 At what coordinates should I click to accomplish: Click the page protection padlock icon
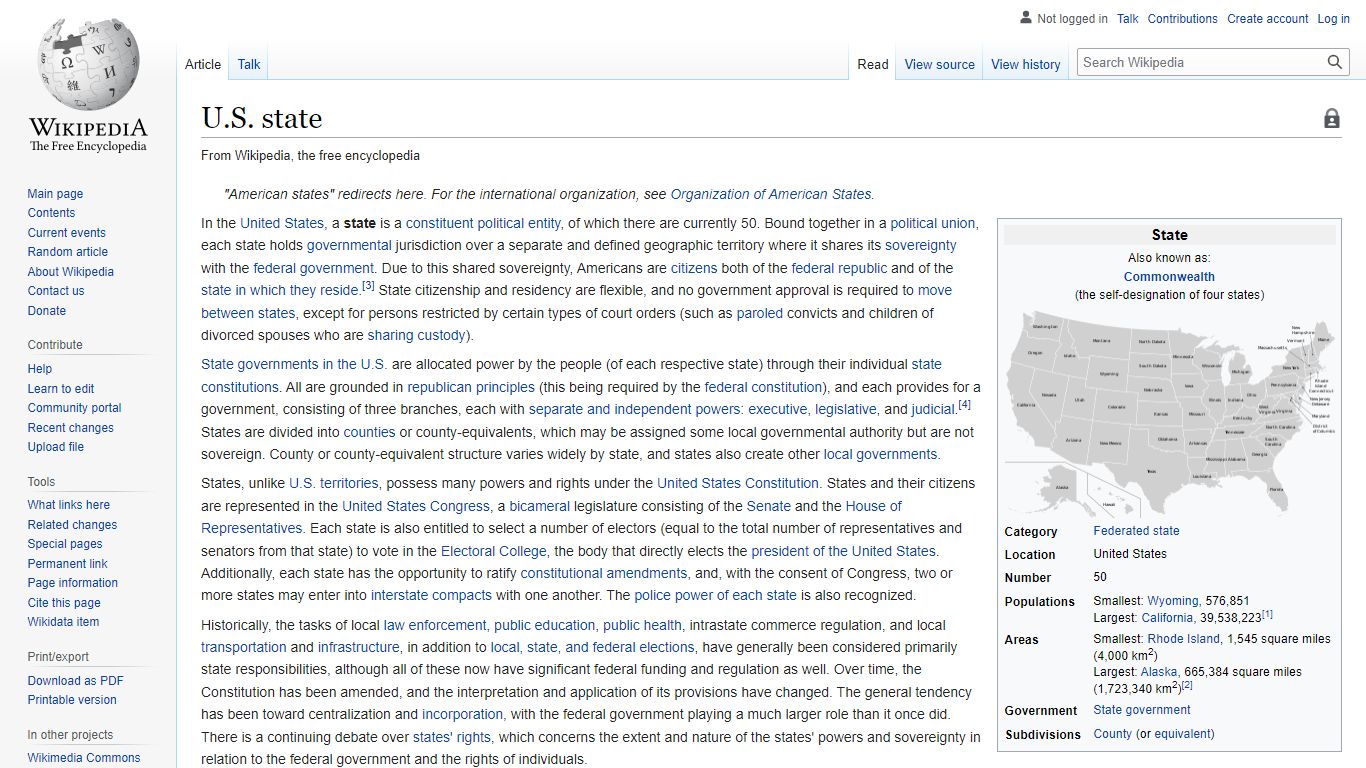[x=1332, y=119]
